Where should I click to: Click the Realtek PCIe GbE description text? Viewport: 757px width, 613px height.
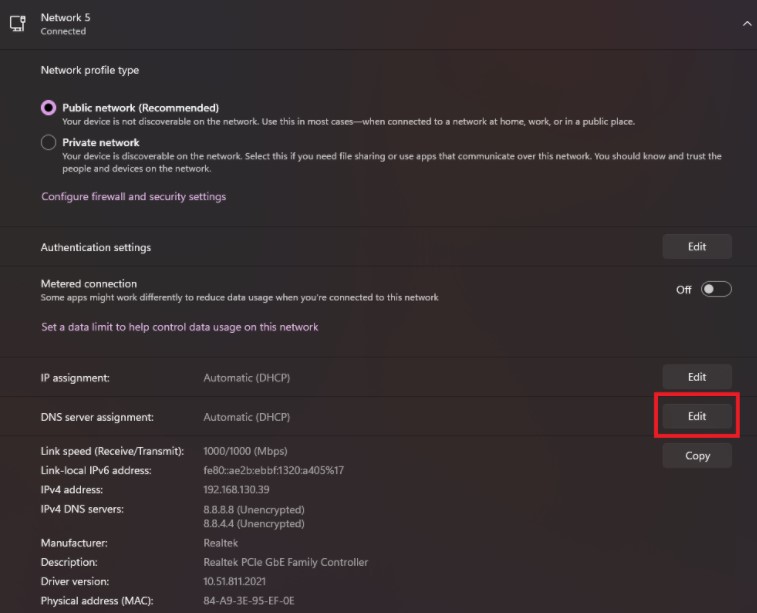coord(285,562)
